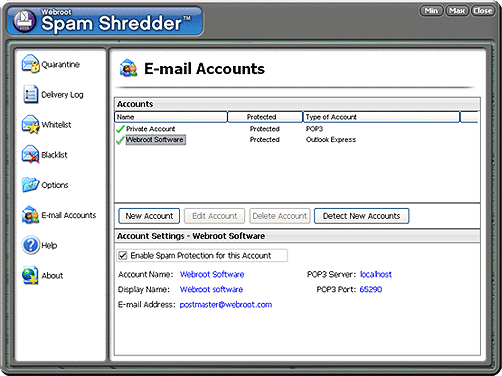Click Protected status of Private Account

pyautogui.click(x=265, y=129)
